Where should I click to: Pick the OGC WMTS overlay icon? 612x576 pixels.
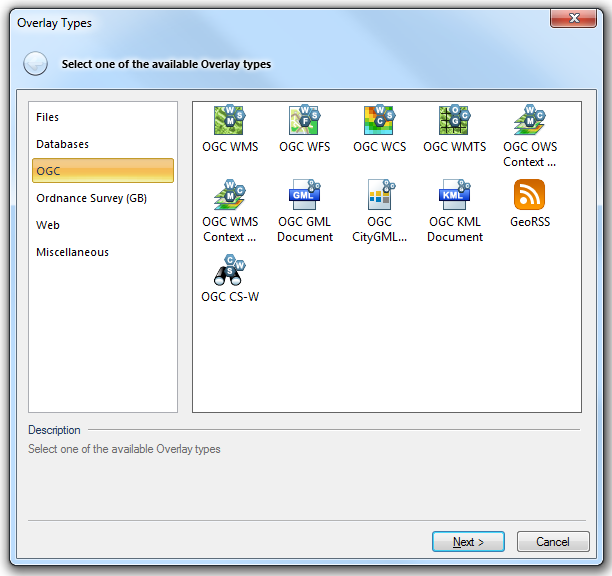[454, 120]
